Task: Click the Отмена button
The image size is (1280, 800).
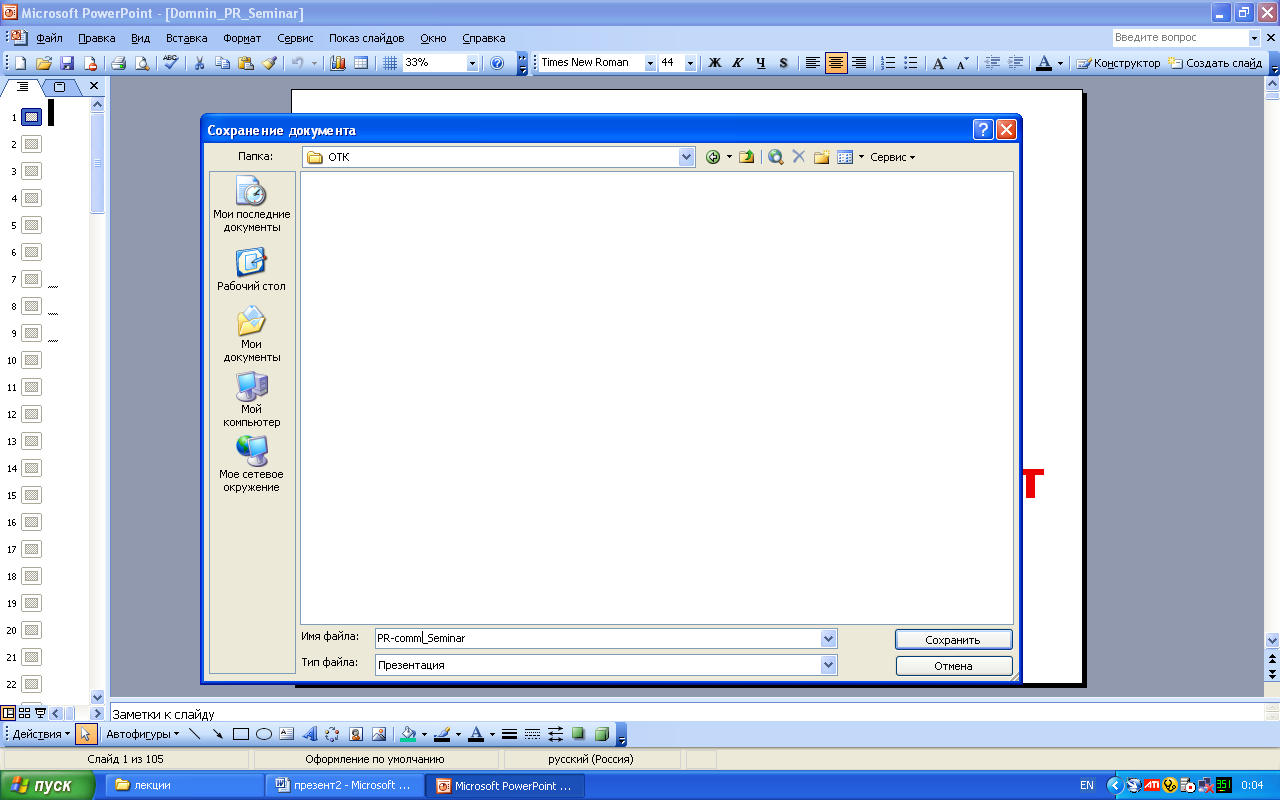Action: pos(954,666)
